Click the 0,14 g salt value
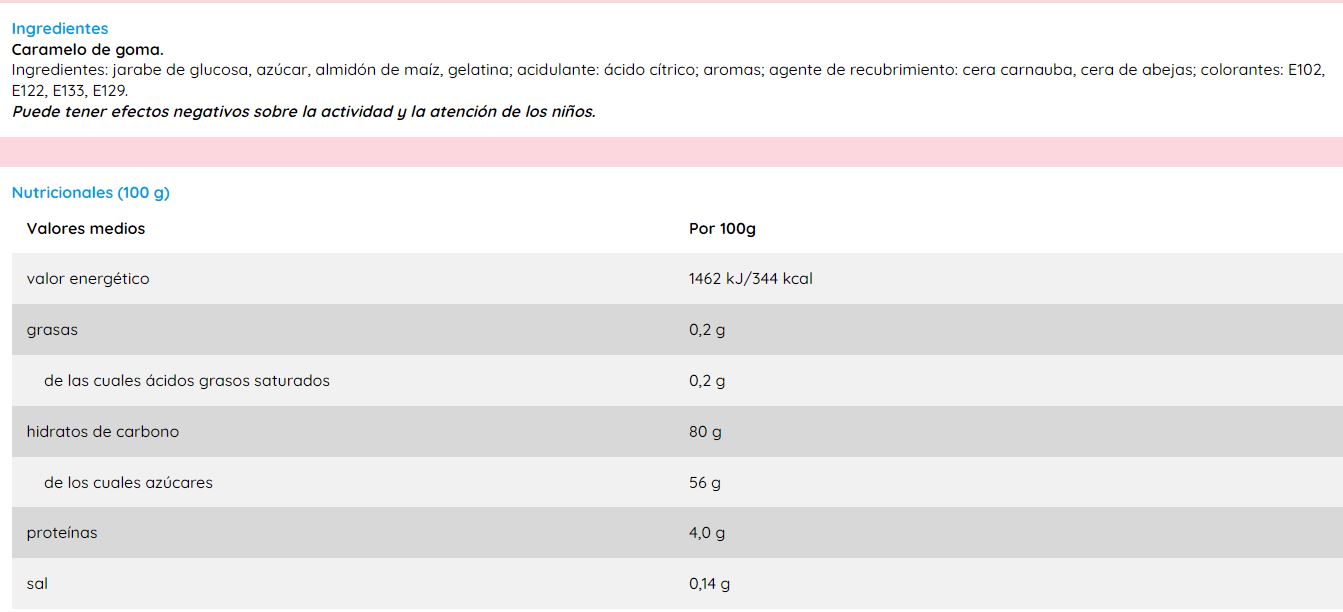The width and height of the screenshot is (1343, 612). (709, 584)
